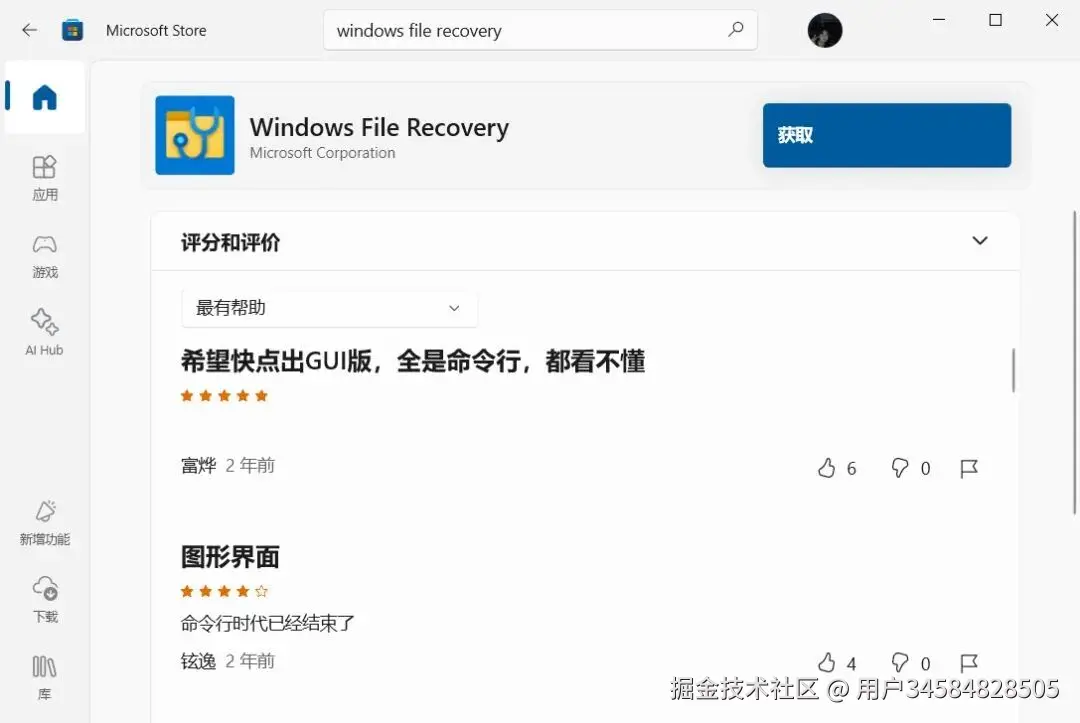Viewport: 1080px width, 723px height.
Task: Click the search magnifier icon
Action: [736, 30]
